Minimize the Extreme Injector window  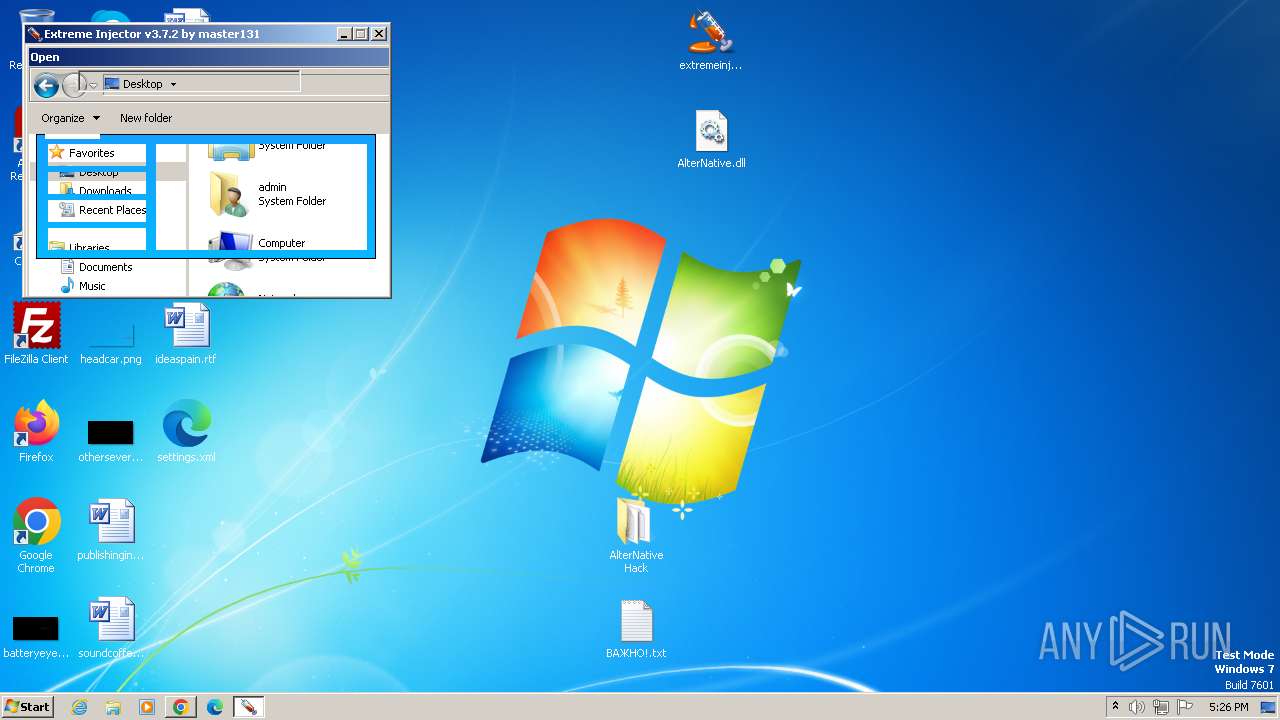345,34
